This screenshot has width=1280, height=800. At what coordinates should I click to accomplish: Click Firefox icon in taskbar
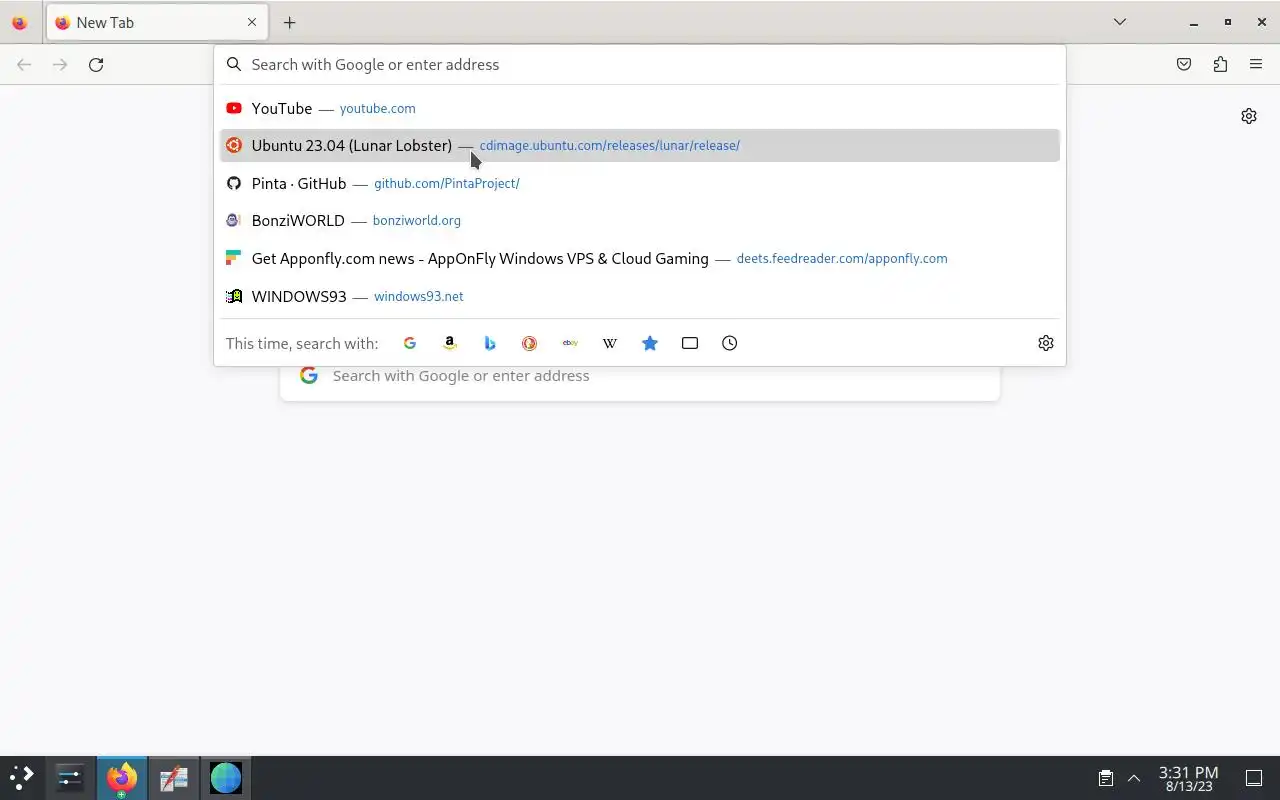click(122, 777)
